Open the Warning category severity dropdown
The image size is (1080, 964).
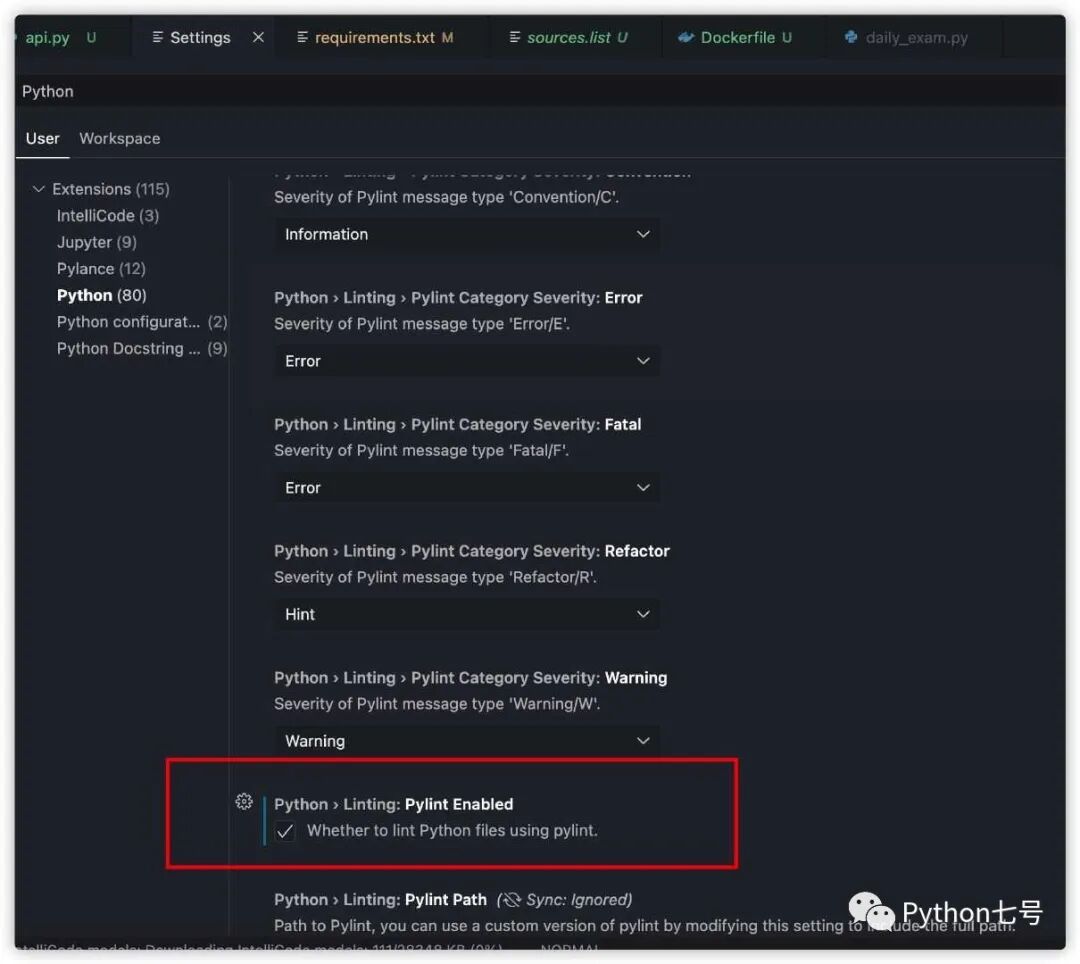(467, 741)
